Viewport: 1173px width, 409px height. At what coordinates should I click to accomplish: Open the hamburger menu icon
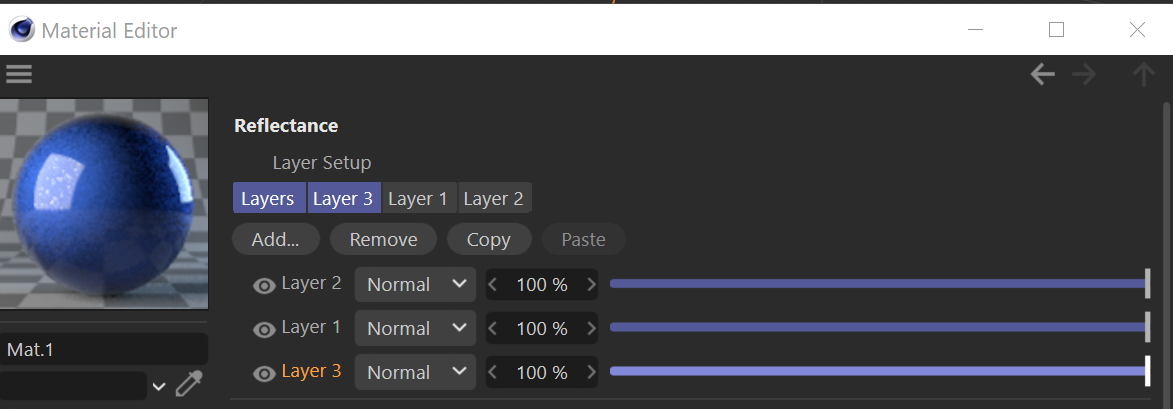click(19, 74)
